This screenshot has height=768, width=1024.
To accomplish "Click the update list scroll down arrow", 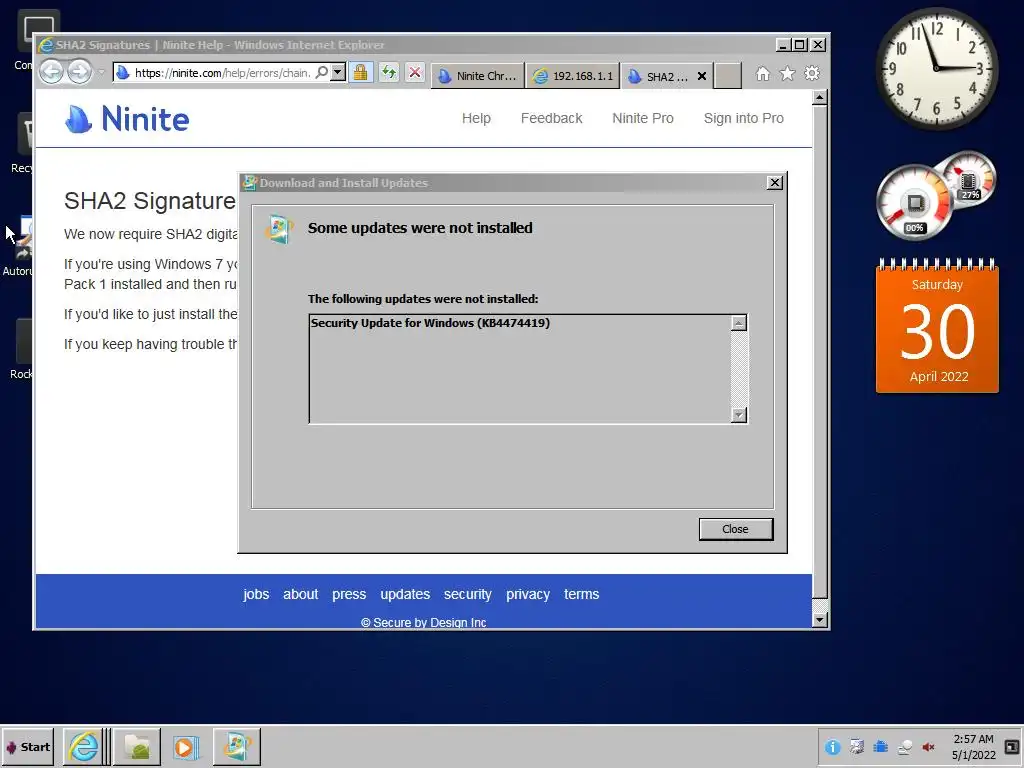I will coord(739,415).
